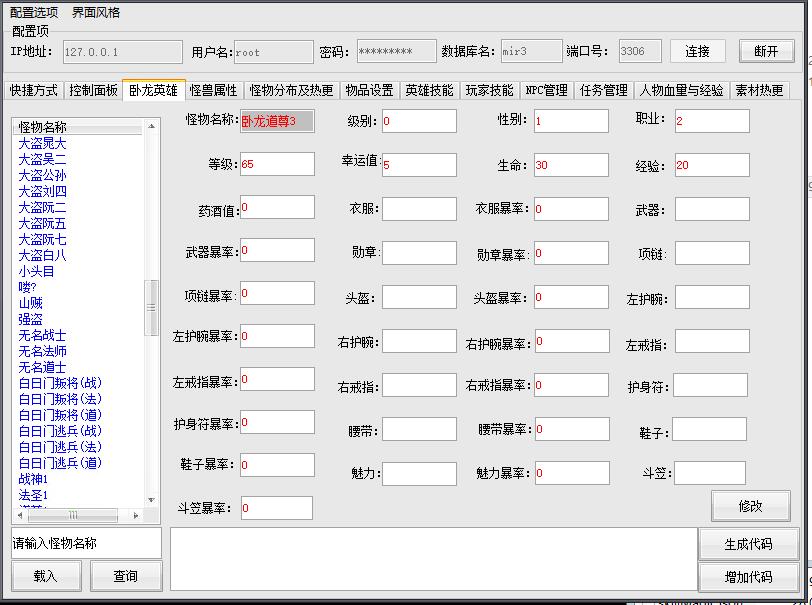812x605 pixels.
Task: Click the 生成代码 button
Action: (x=749, y=544)
